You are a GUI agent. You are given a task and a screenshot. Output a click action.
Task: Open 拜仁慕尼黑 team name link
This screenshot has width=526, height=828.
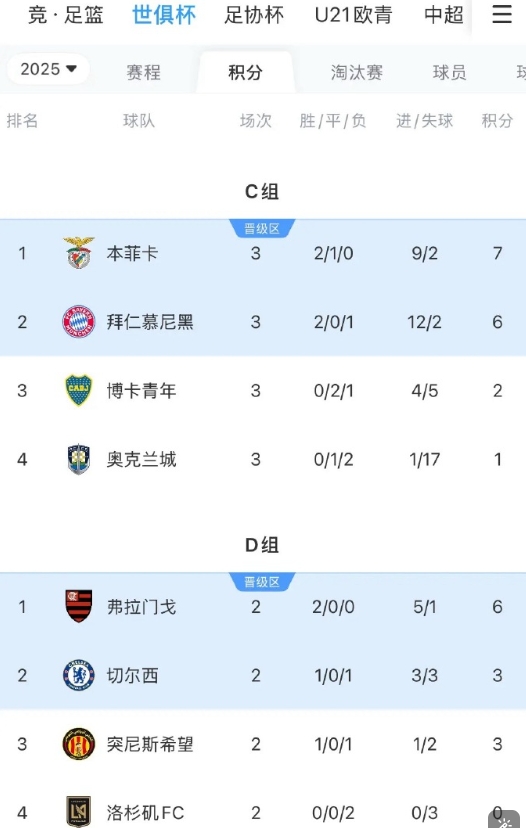150,322
